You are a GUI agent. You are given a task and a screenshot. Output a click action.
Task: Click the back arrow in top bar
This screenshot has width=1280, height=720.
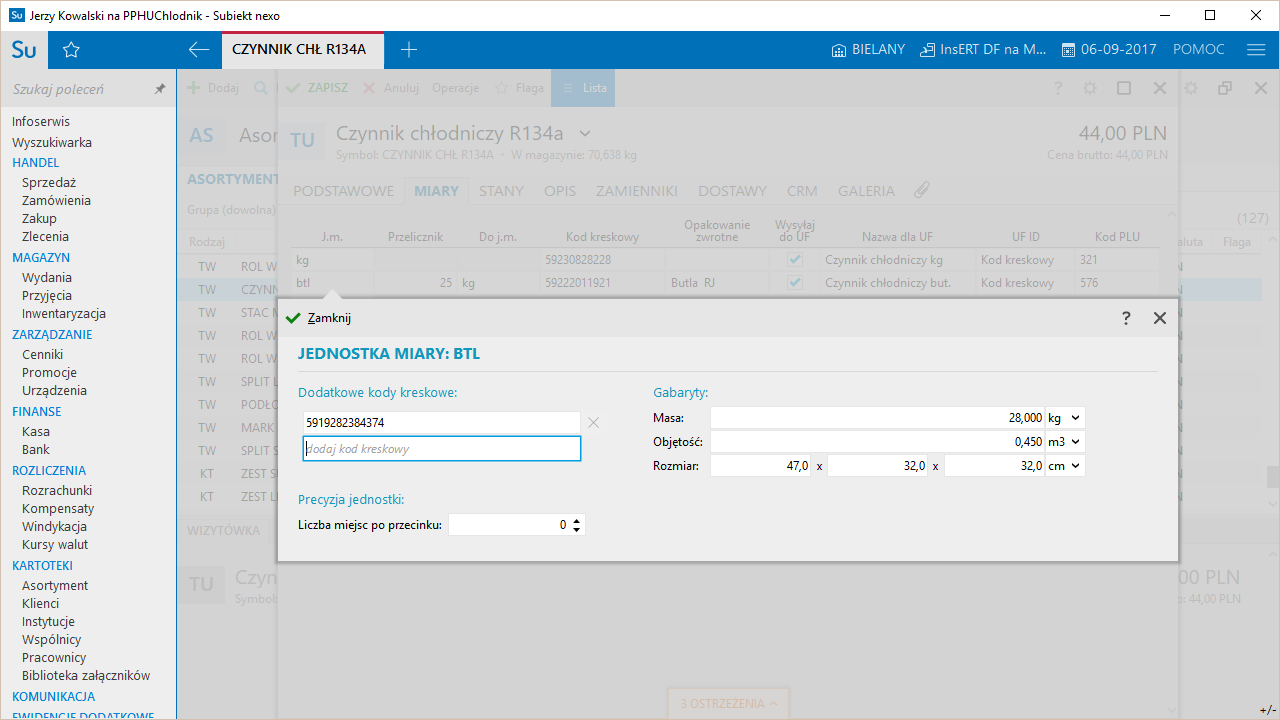tap(199, 50)
